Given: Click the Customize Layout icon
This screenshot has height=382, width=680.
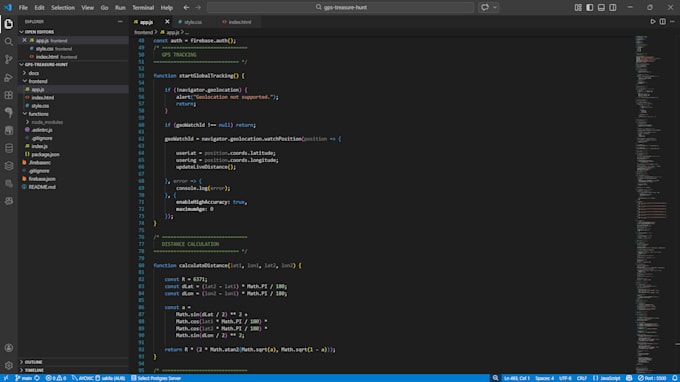Looking at the screenshot, I should tap(578, 7).
